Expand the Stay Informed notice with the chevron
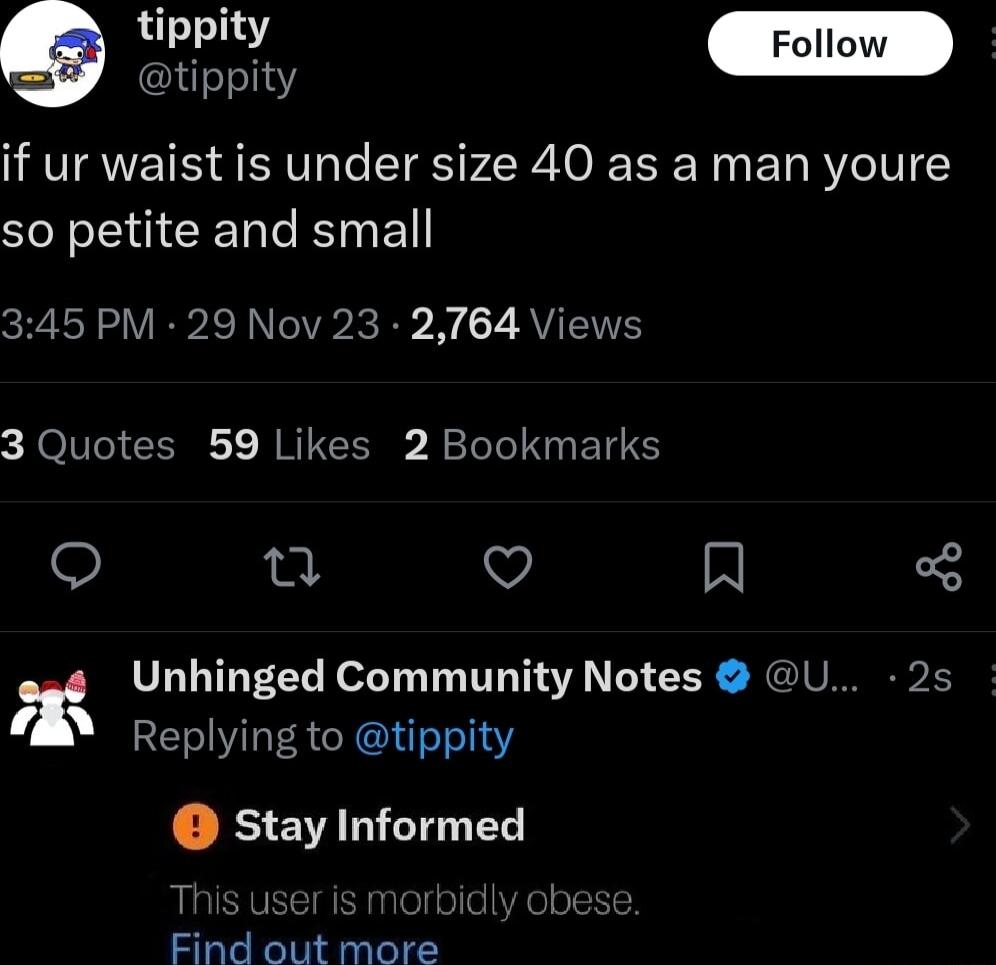996x965 pixels. click(958, 825)
